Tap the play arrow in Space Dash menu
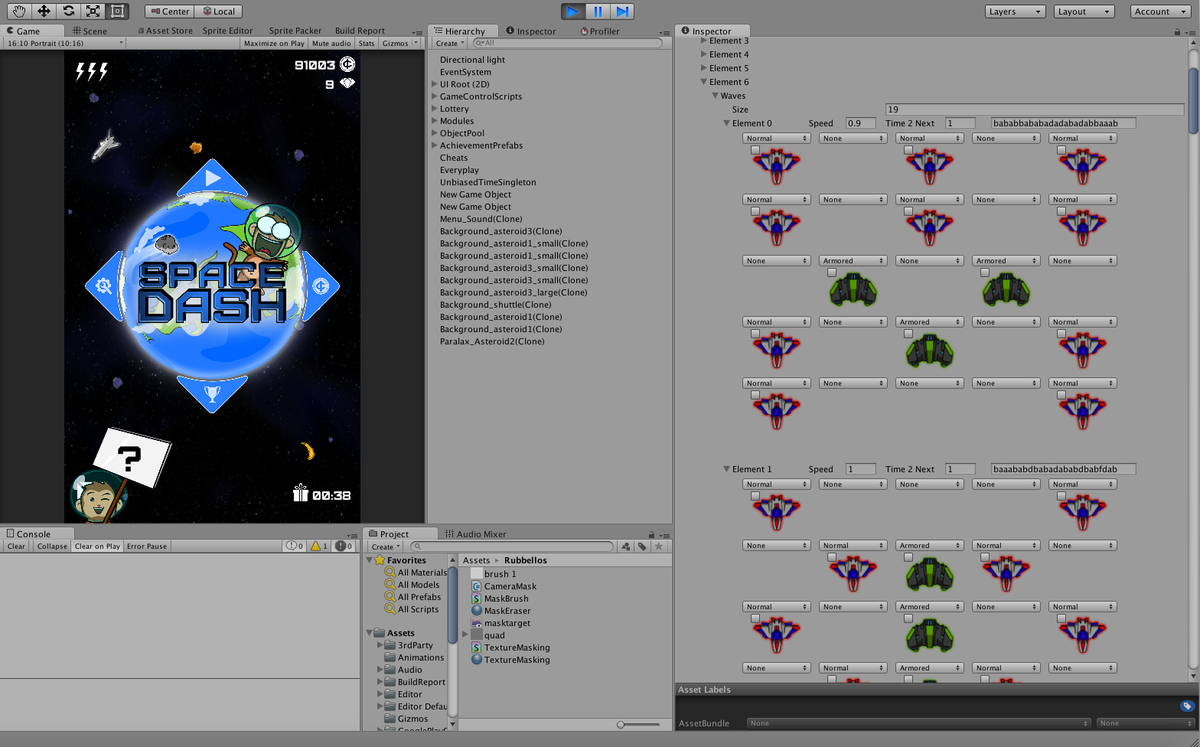 (212, 178)
